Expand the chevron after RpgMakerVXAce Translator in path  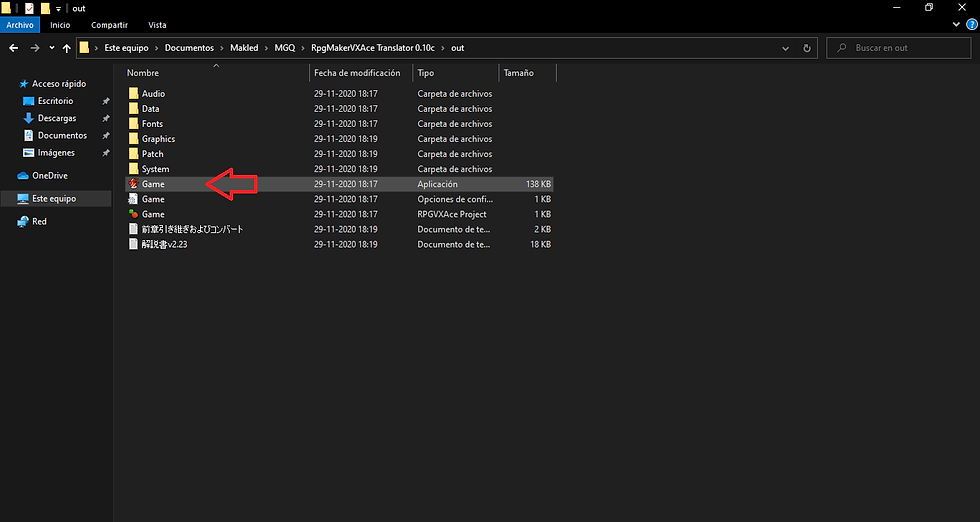(443, 48)
